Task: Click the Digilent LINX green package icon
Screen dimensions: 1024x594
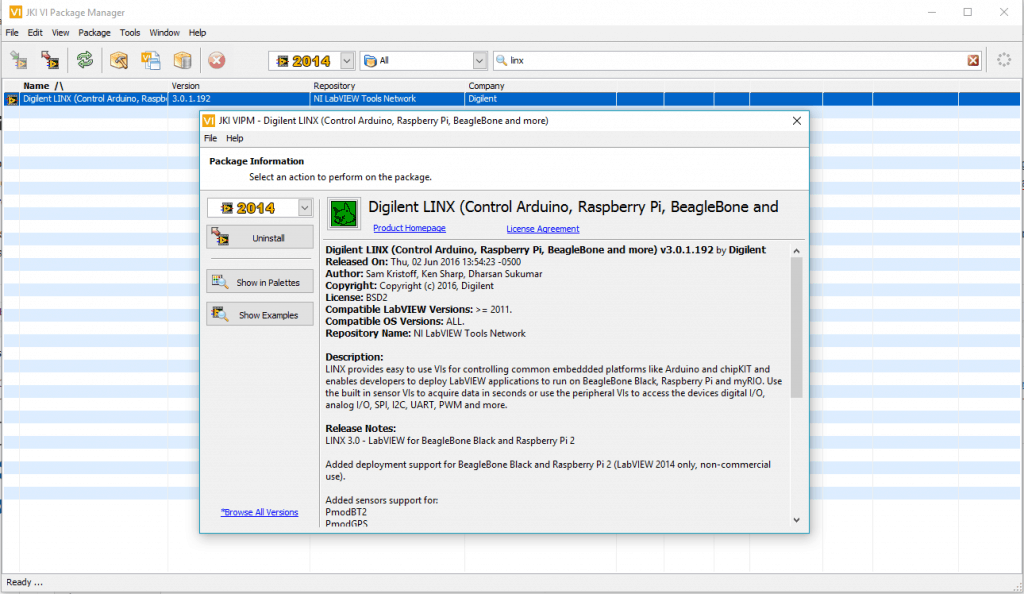Action: pyautogui.click(x=343, y=213)
